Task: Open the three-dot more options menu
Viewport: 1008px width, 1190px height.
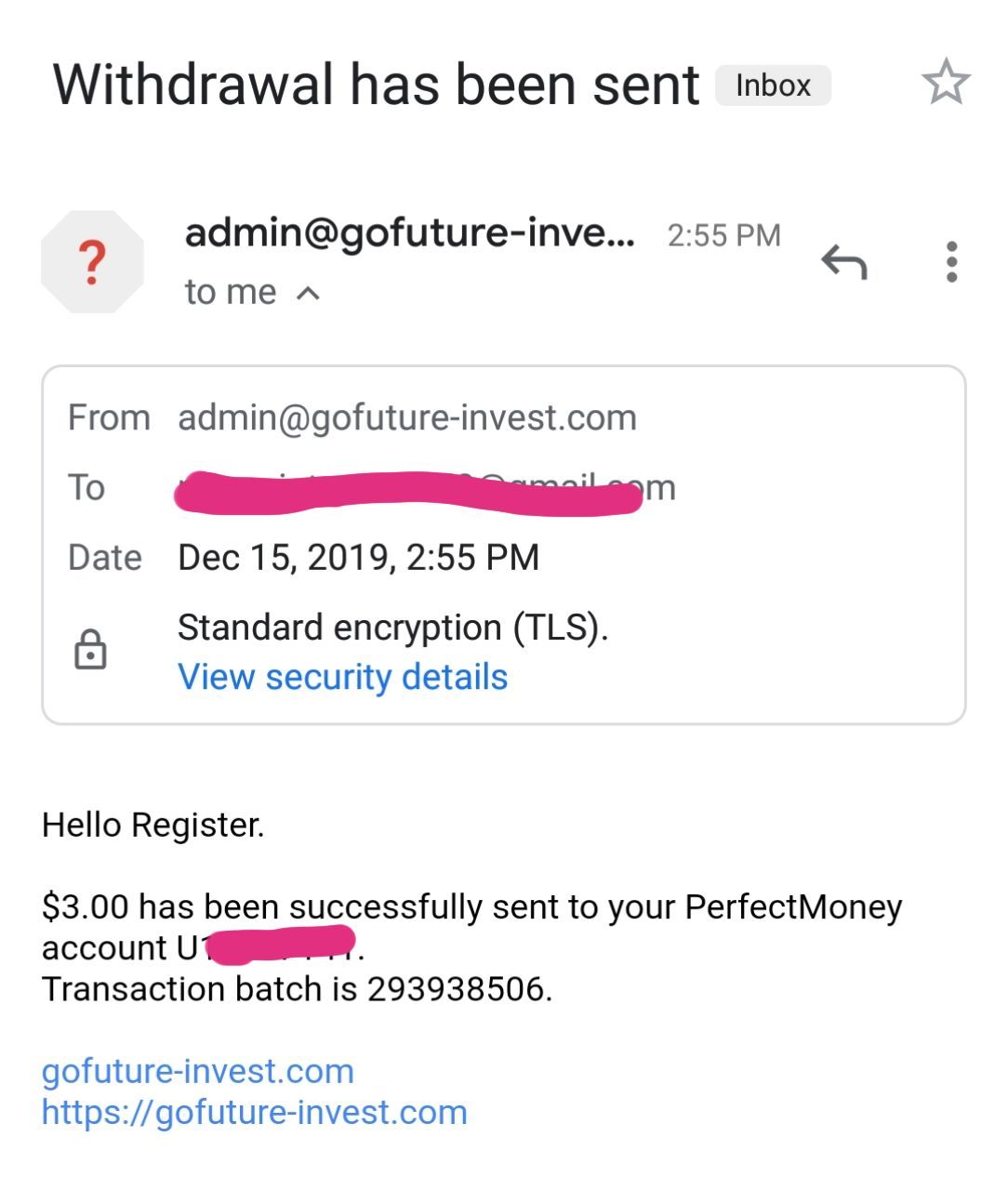Action: tap(950, 262)
